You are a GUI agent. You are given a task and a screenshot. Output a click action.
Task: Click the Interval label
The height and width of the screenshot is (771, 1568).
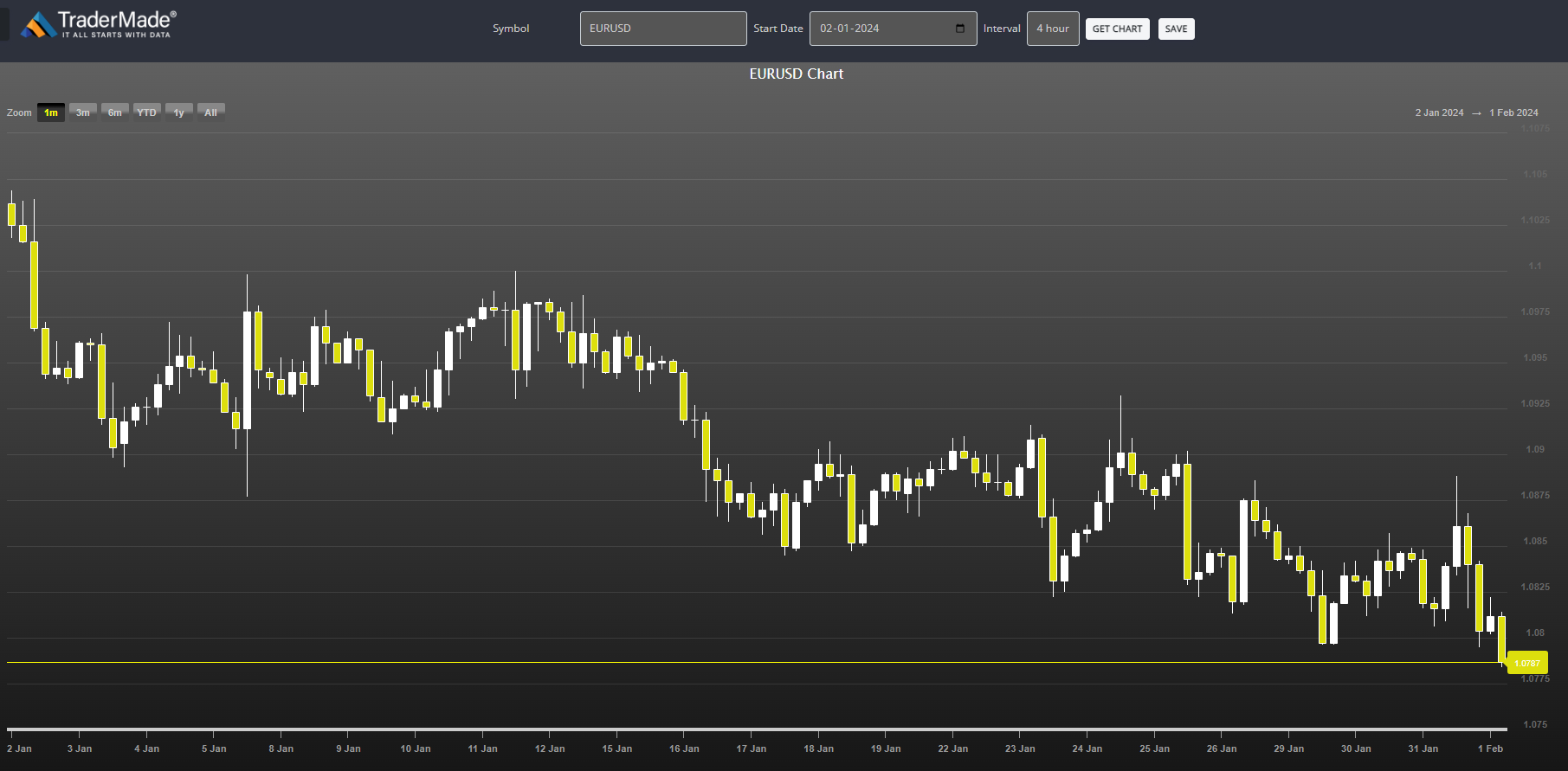1002,29
